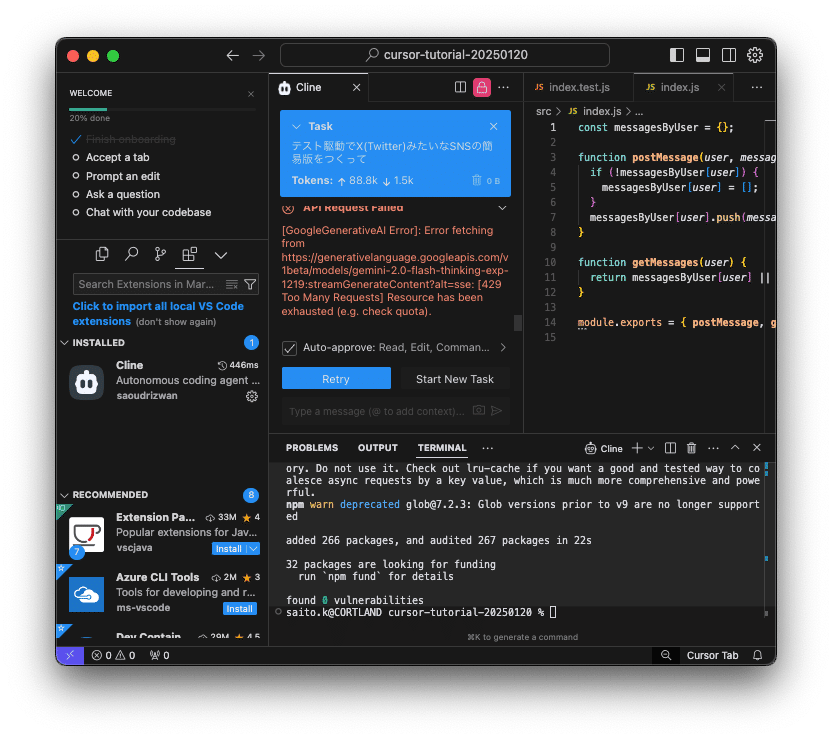
Task: Open Extension Pack install dropdown arrow
Action: (x=254, y=549)
